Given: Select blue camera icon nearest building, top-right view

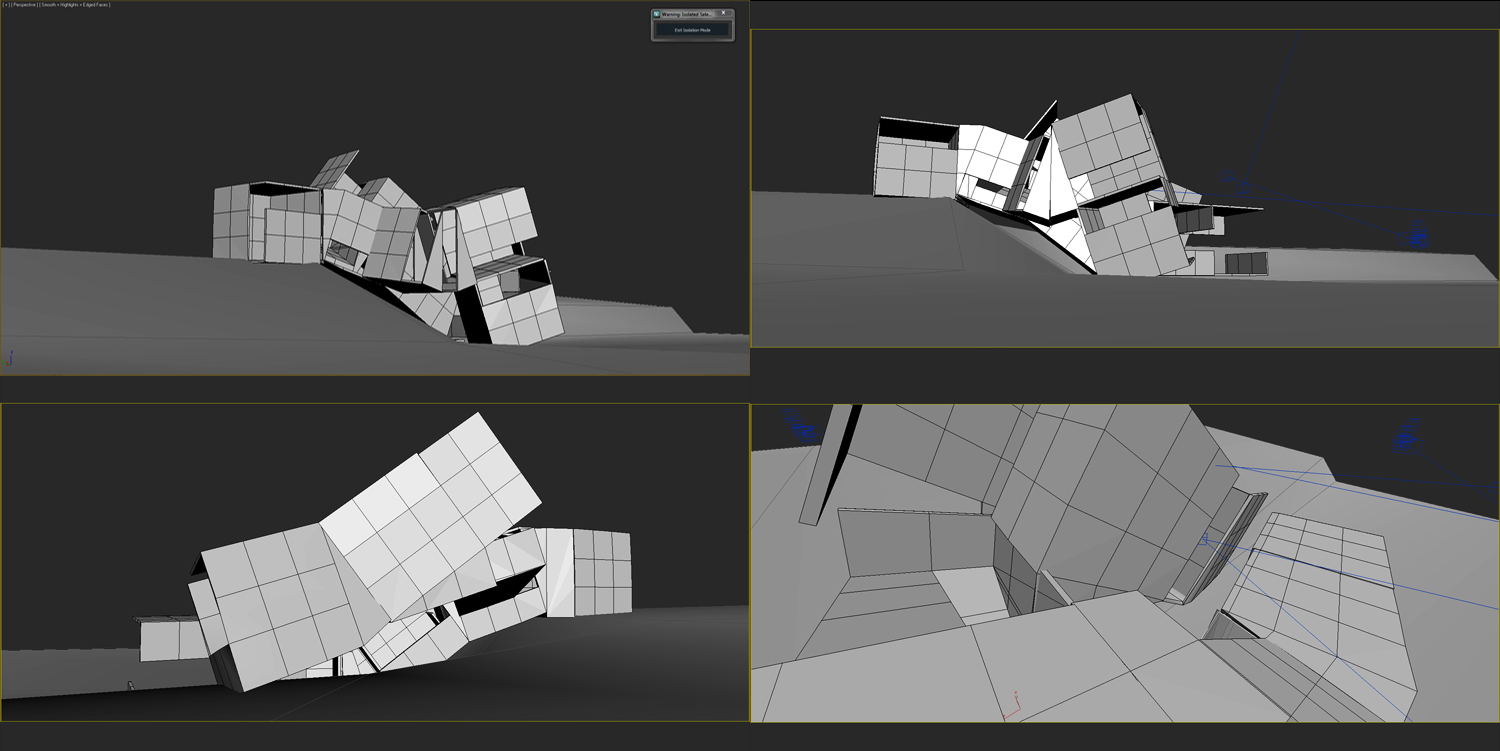Looking at the screenshot, I should [1243, 187].
